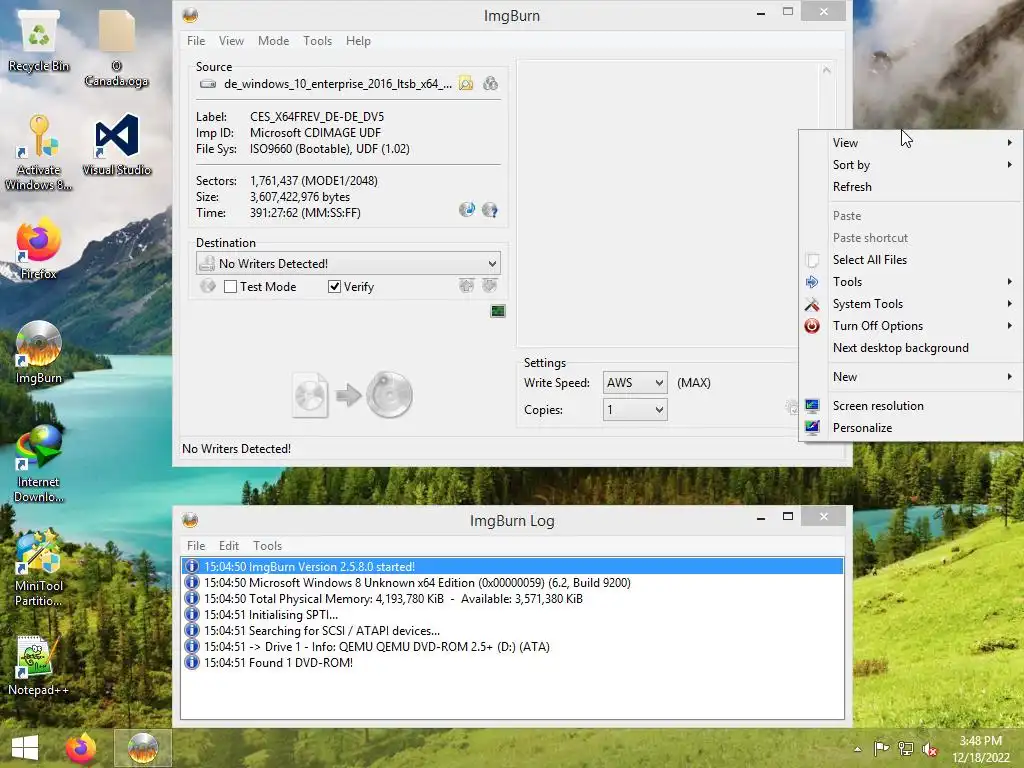Expand Sort by submenu in context menu
The height and width of the screenshot is (768, 1024).
coord(911,165)
